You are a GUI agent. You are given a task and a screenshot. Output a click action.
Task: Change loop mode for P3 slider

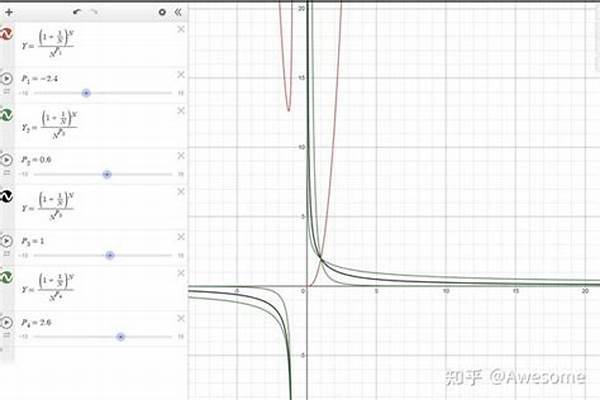(7, 254)
